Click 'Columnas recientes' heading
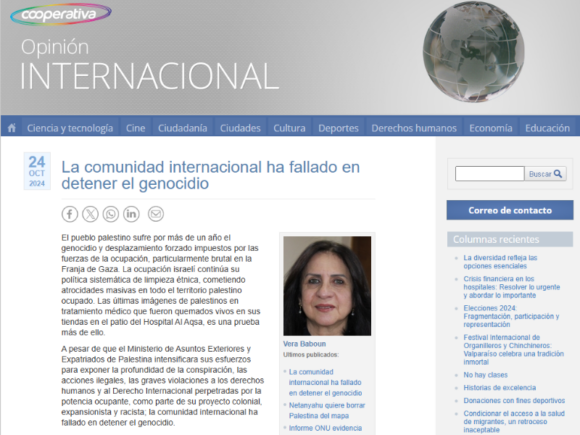The image size is (580, 435). point(510,239)
